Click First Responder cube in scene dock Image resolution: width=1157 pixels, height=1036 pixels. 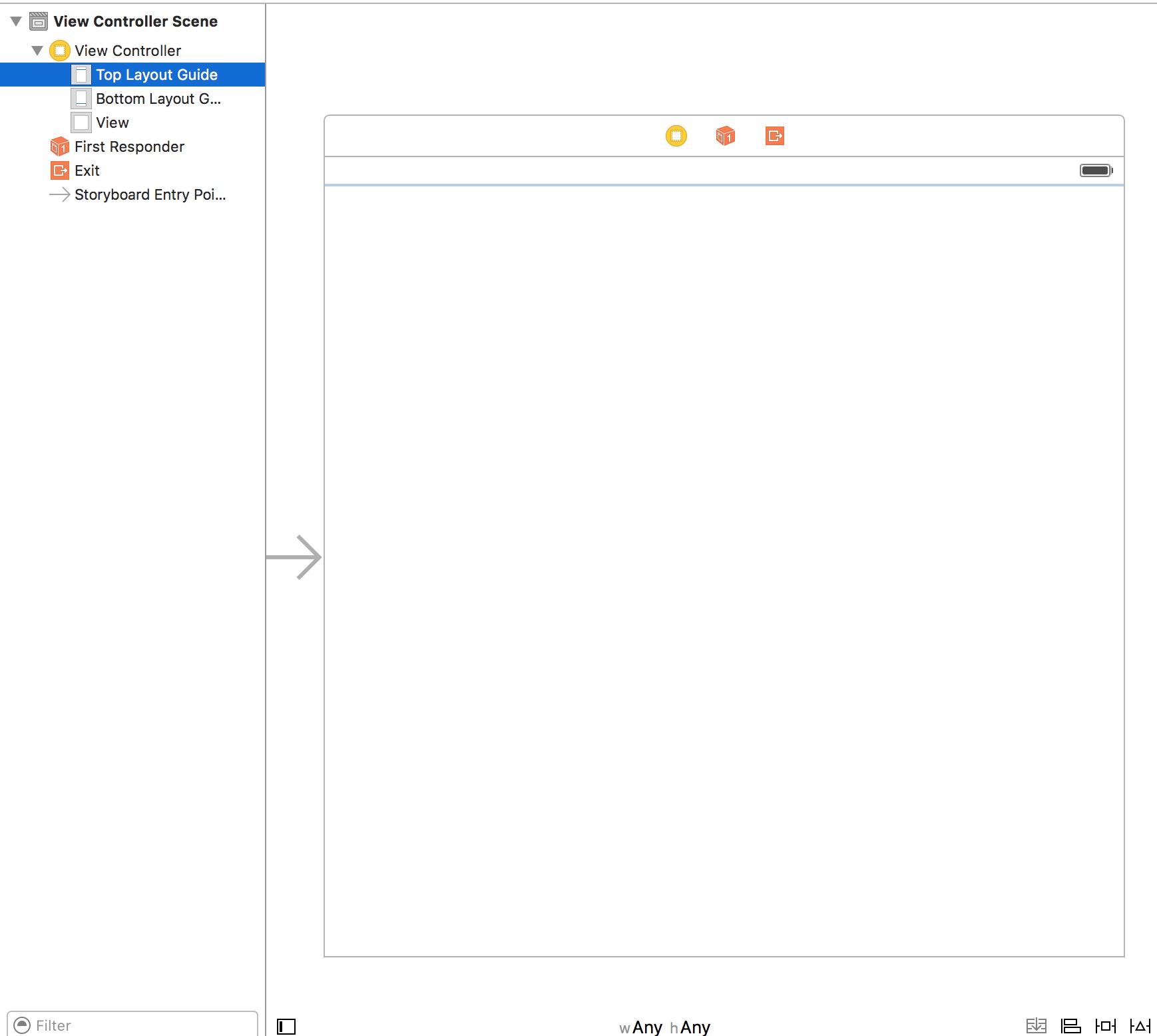tap(726, 136)
